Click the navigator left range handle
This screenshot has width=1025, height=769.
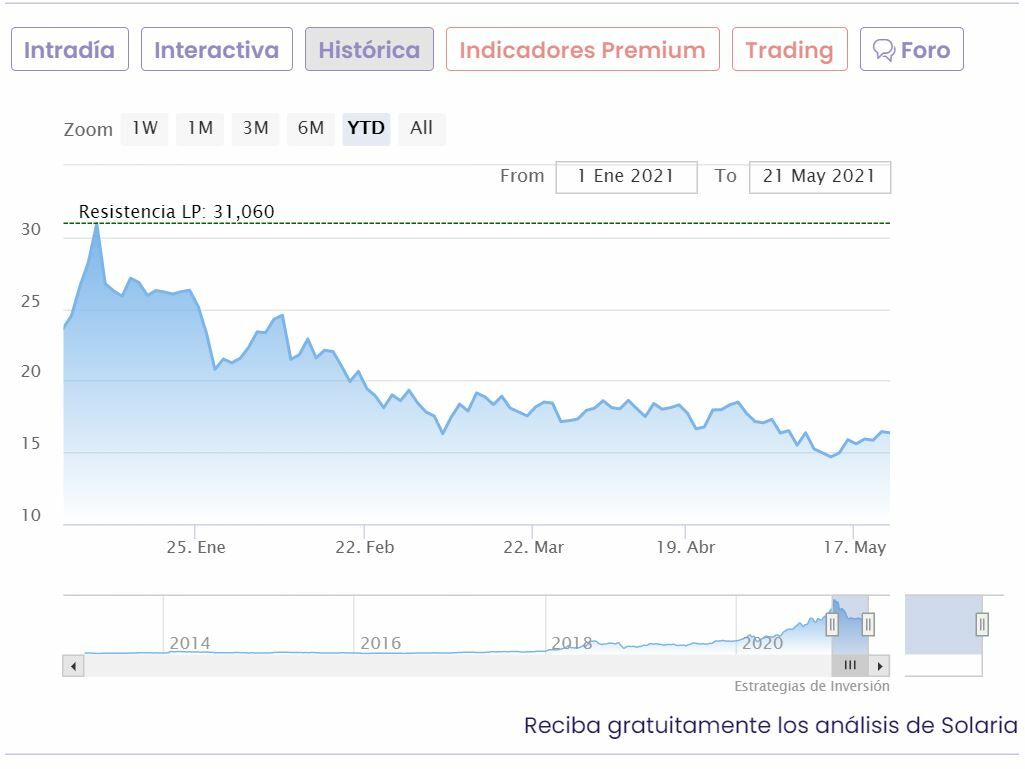pyautogui.click(x=832, y=625)
